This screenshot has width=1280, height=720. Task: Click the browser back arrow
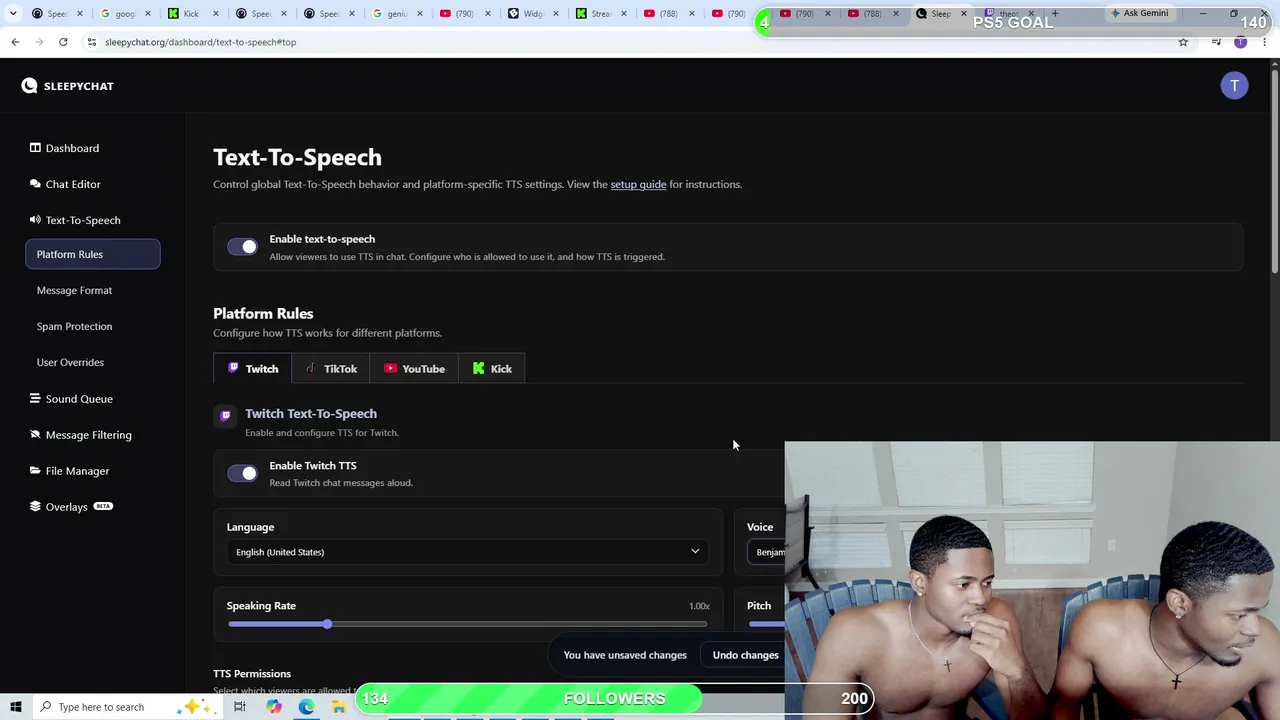[x=15, y=42]
